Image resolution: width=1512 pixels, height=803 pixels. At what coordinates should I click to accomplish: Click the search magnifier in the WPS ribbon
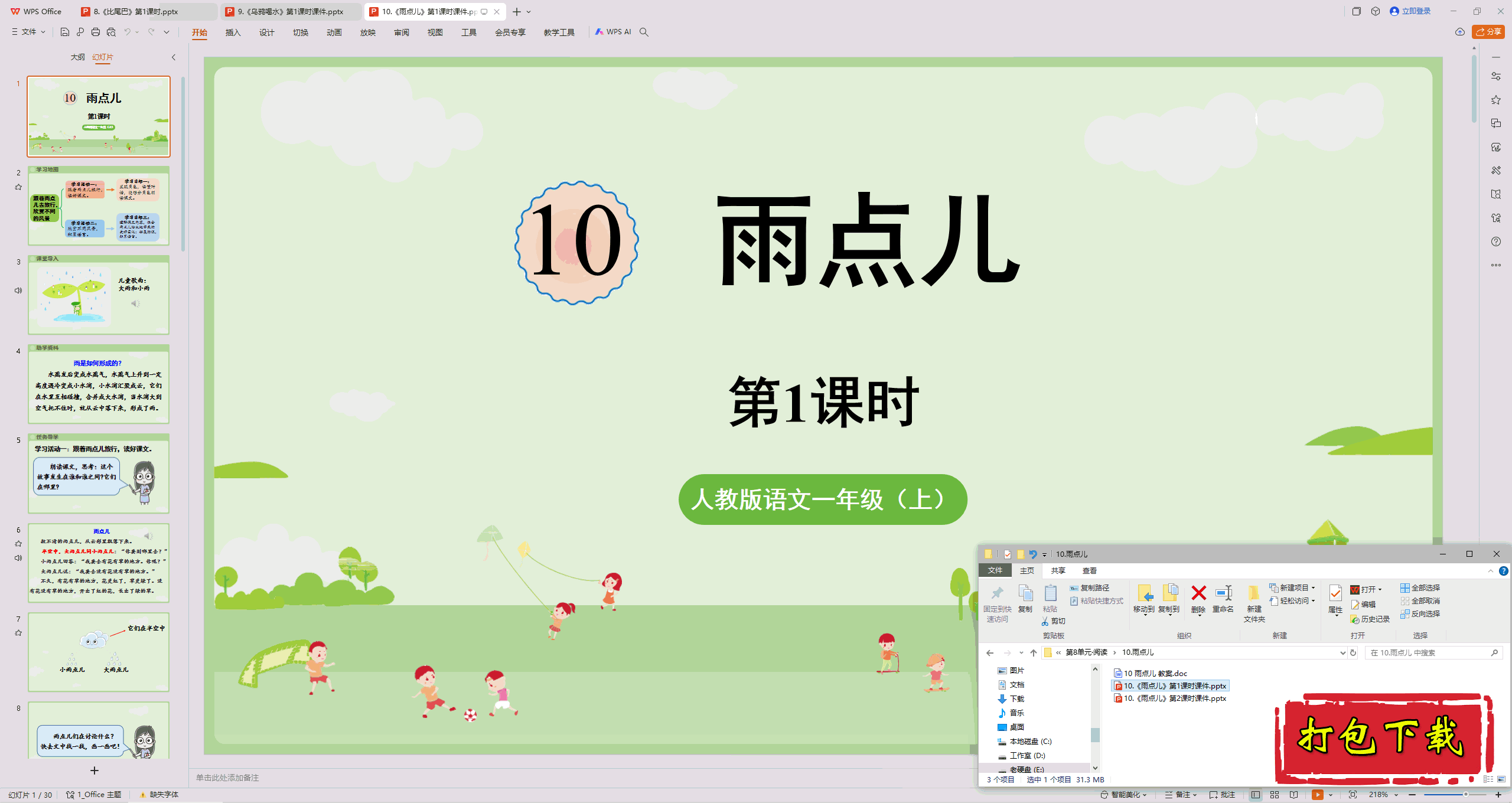(644, 32)
